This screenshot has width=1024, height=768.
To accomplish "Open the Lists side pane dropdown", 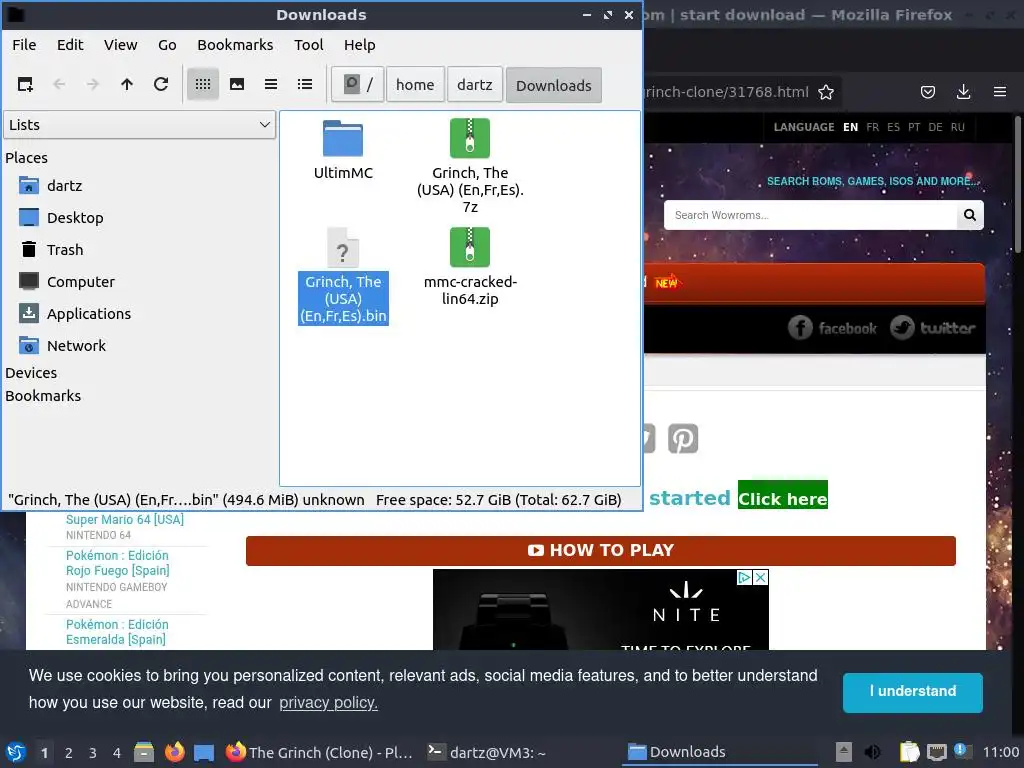I will pyautogui.click(x=140, y=125).
